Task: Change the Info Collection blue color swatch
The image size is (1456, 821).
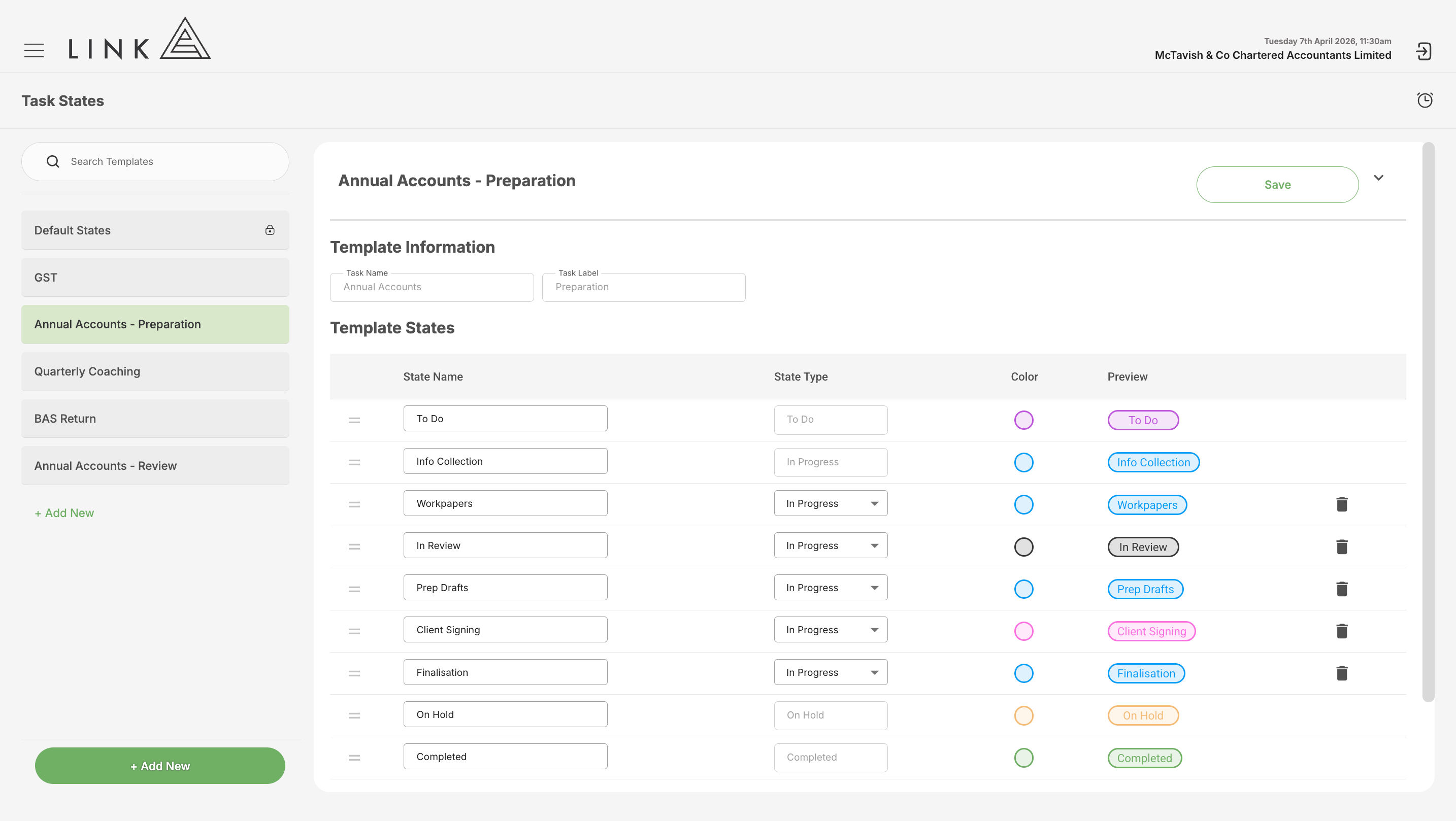Action: [1023, 462]
